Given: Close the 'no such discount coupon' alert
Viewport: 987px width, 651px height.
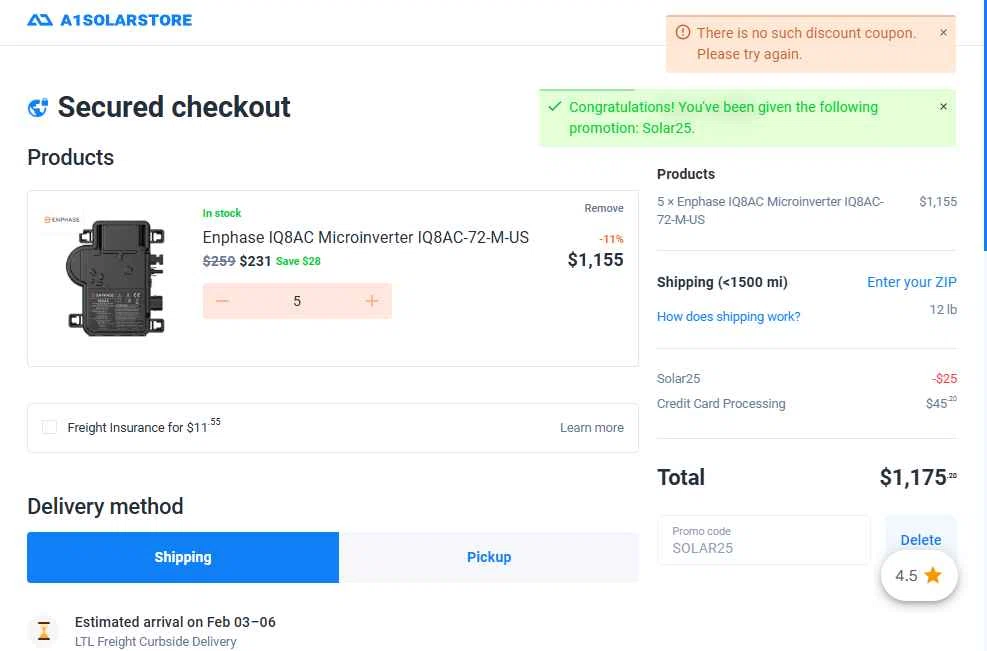Looking at the screenshot, I should (x=943, y=33).
